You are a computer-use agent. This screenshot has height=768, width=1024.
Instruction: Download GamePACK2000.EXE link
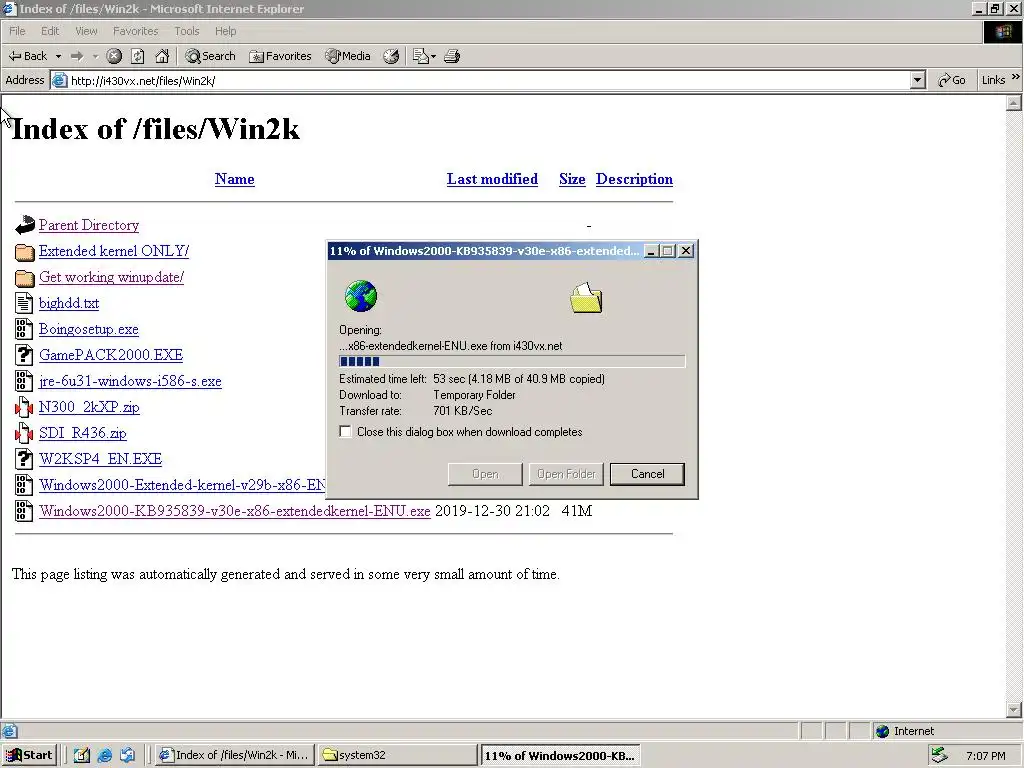(111, 355)
